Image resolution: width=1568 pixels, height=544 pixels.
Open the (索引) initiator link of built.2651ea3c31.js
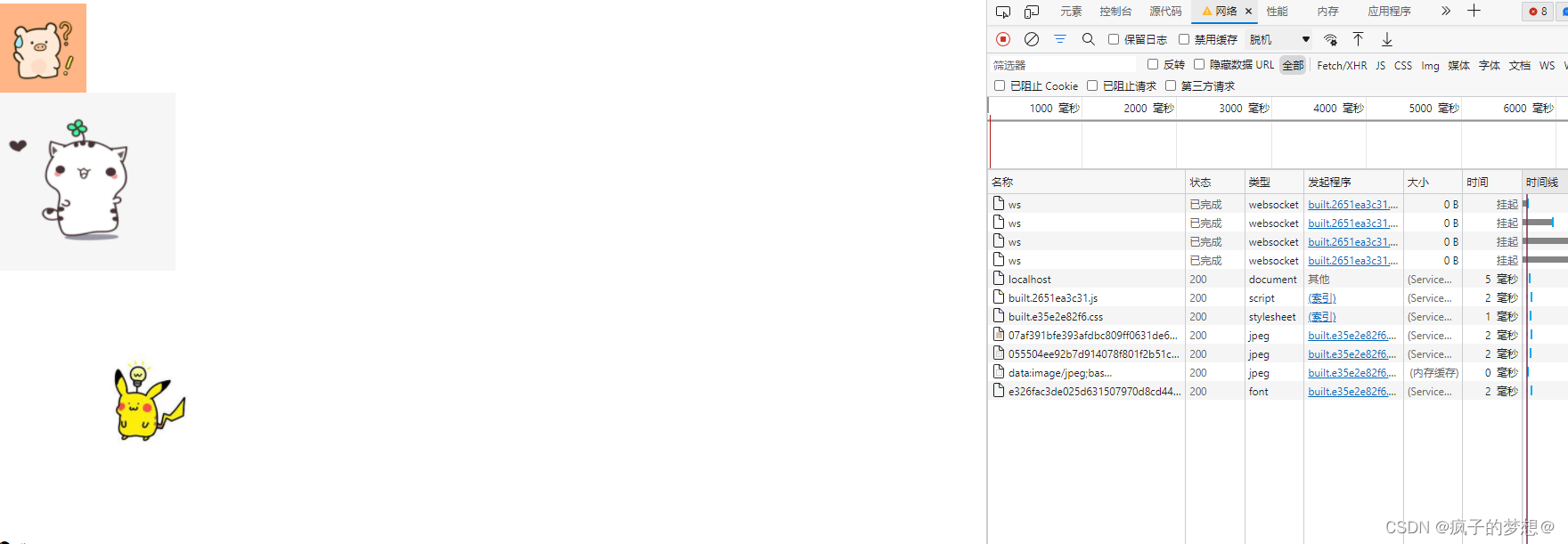[x=1322, y=298]
